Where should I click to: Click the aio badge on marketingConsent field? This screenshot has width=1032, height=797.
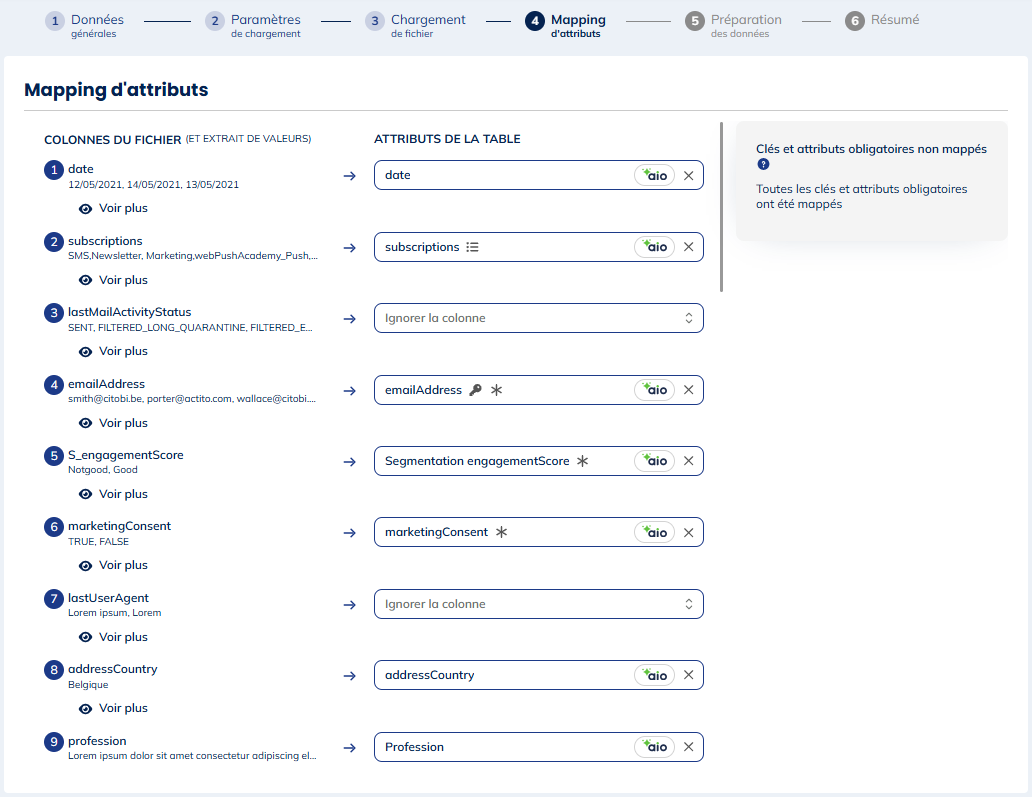(x=655, y=533)
